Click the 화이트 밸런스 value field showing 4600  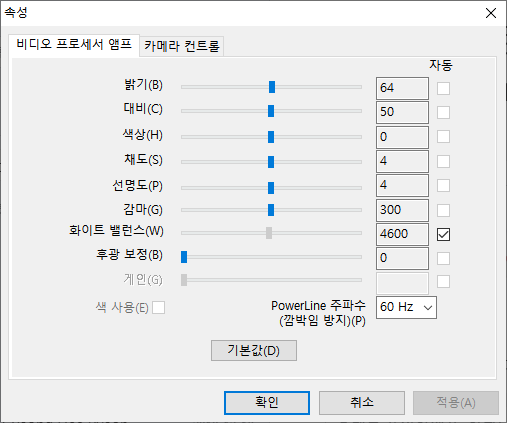402,234
